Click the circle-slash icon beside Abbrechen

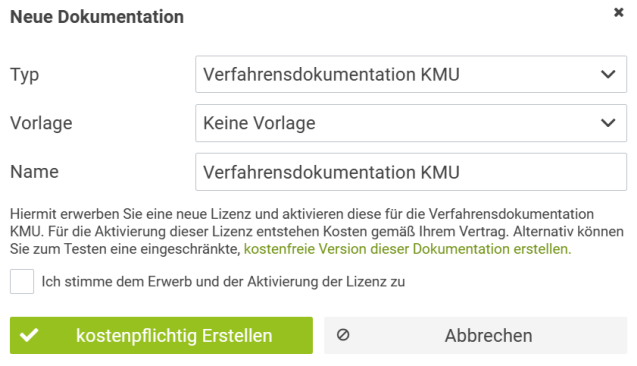pyautogui.click(x=343, y=335)
